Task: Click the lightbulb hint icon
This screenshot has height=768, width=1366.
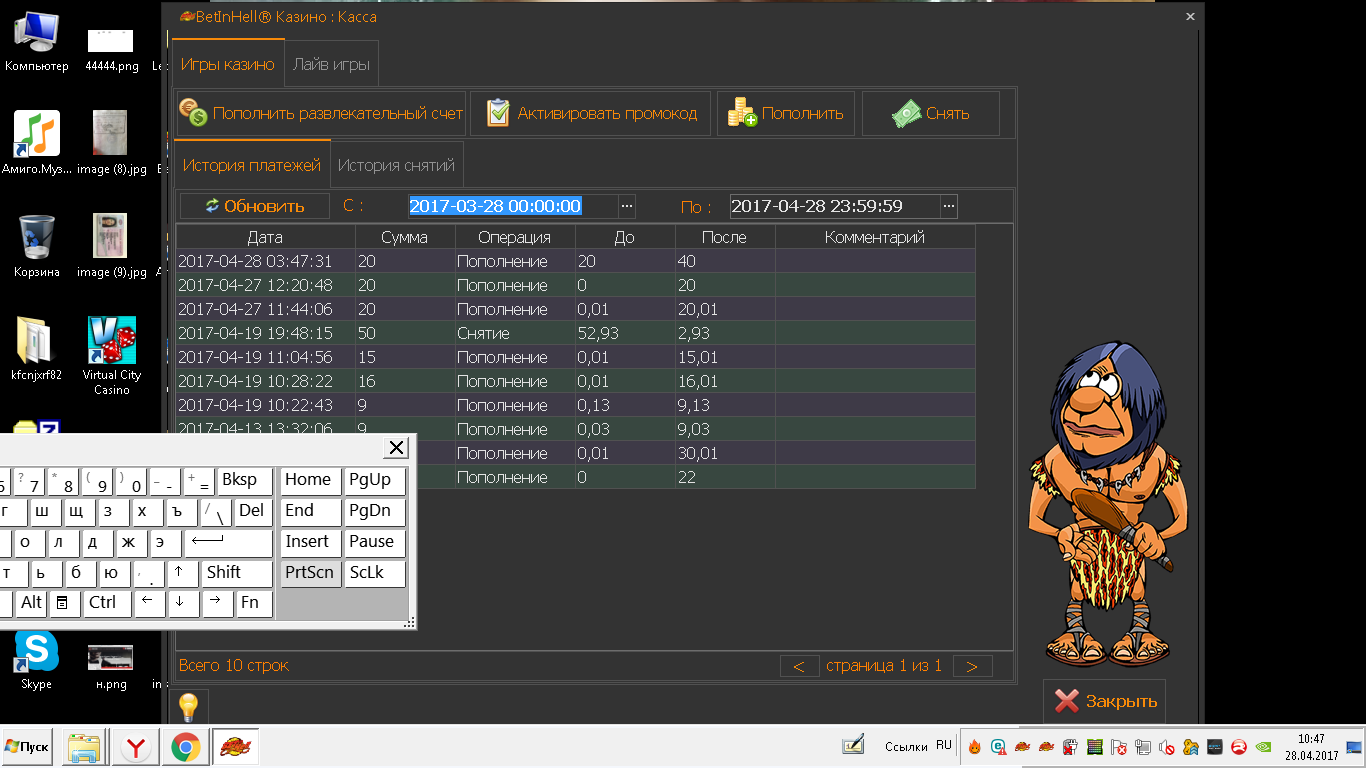Action: click(189, 706)
